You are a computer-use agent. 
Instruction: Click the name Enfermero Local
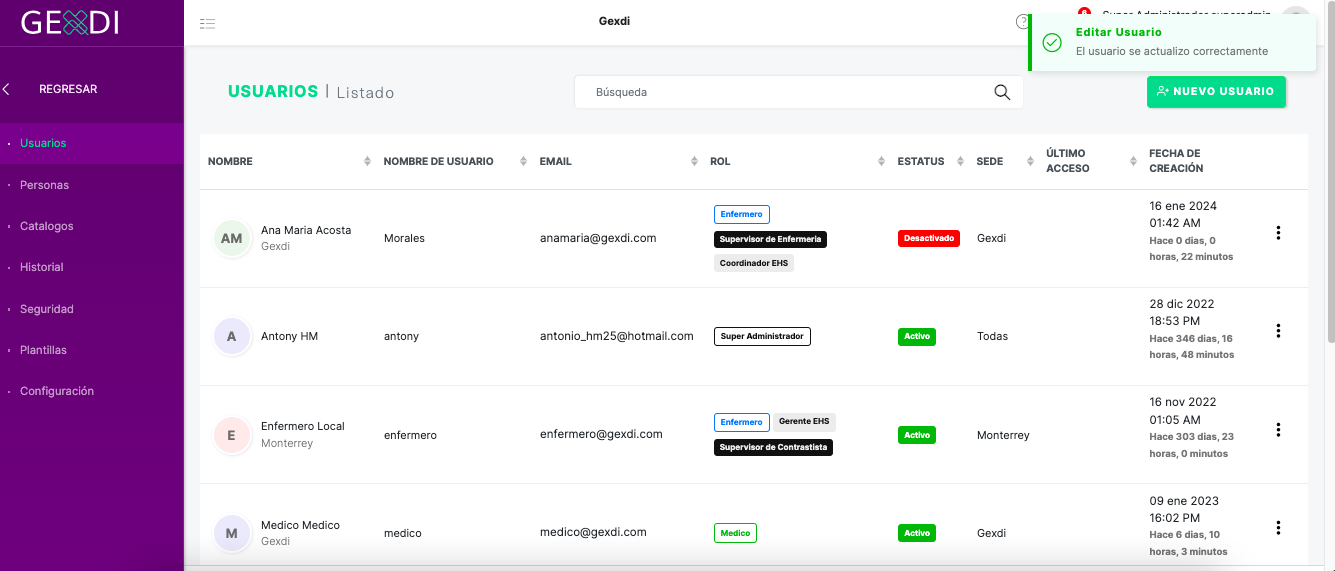(303, 426)
